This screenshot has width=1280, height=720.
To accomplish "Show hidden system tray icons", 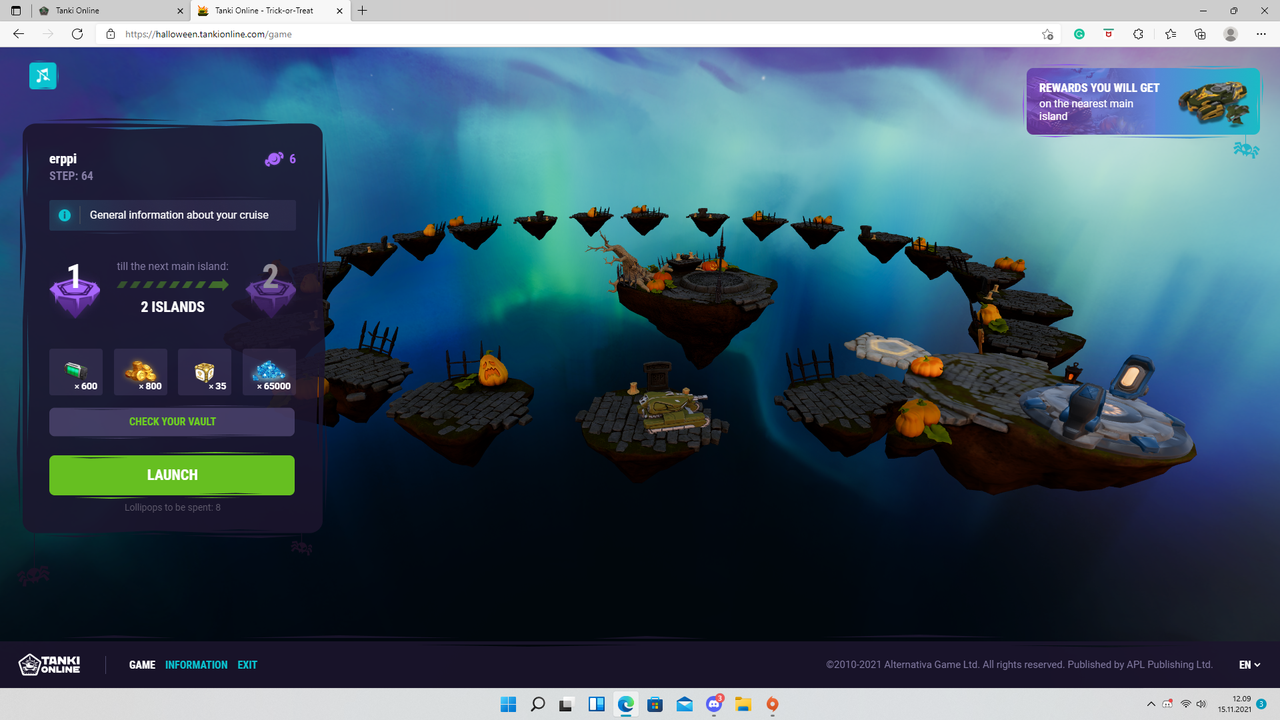I will tap(1150, 704).
